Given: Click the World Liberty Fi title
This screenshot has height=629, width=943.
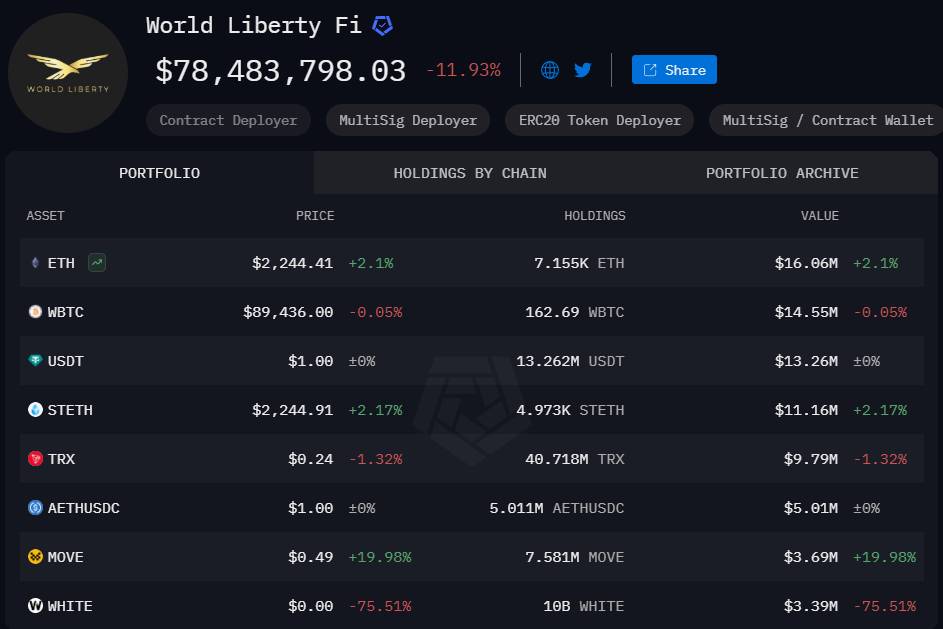Looking at the screenshot, I should point(254,25).
